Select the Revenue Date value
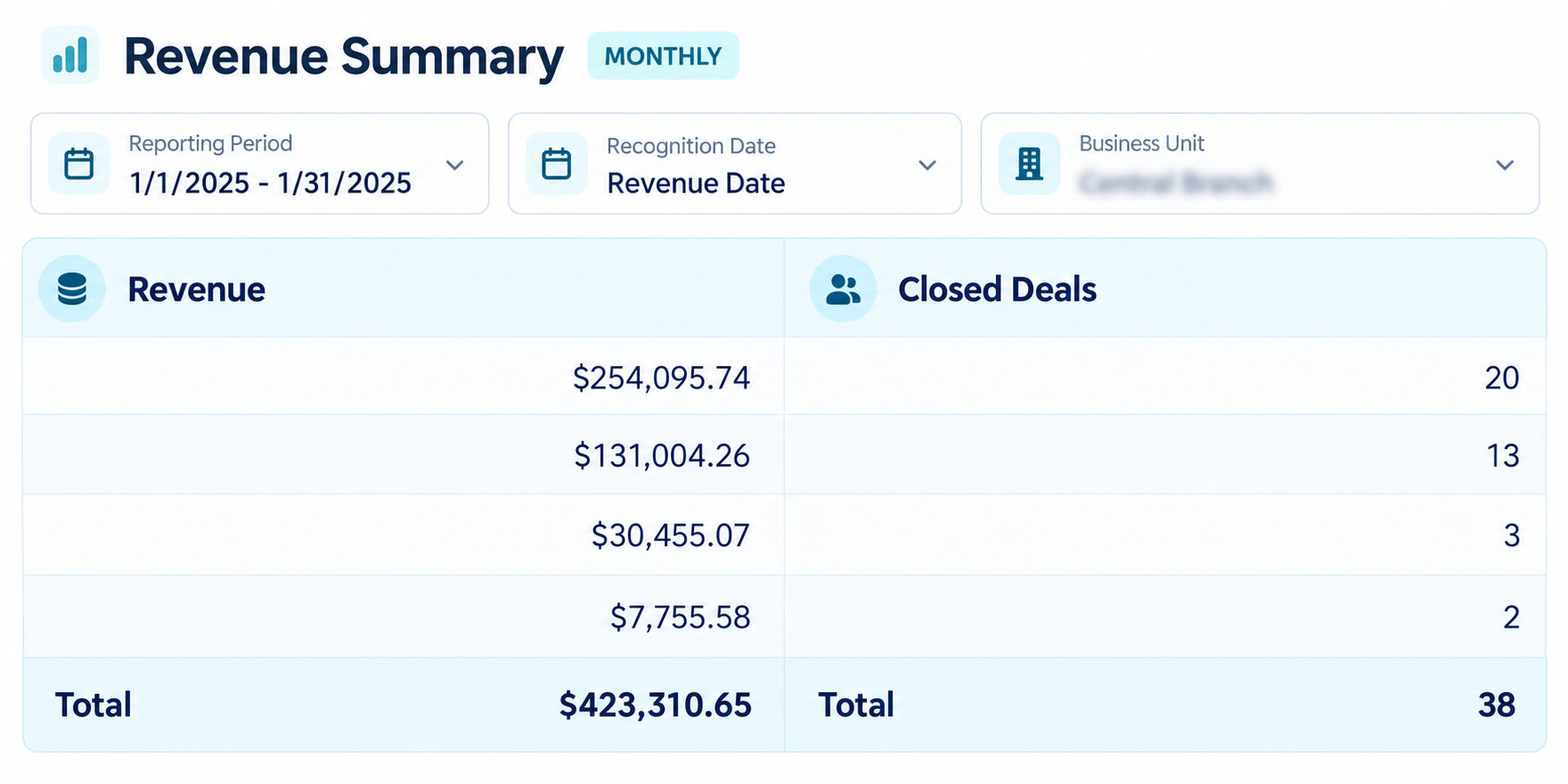The height and width of the screenshot is (784, 1568). coord(696,183)
